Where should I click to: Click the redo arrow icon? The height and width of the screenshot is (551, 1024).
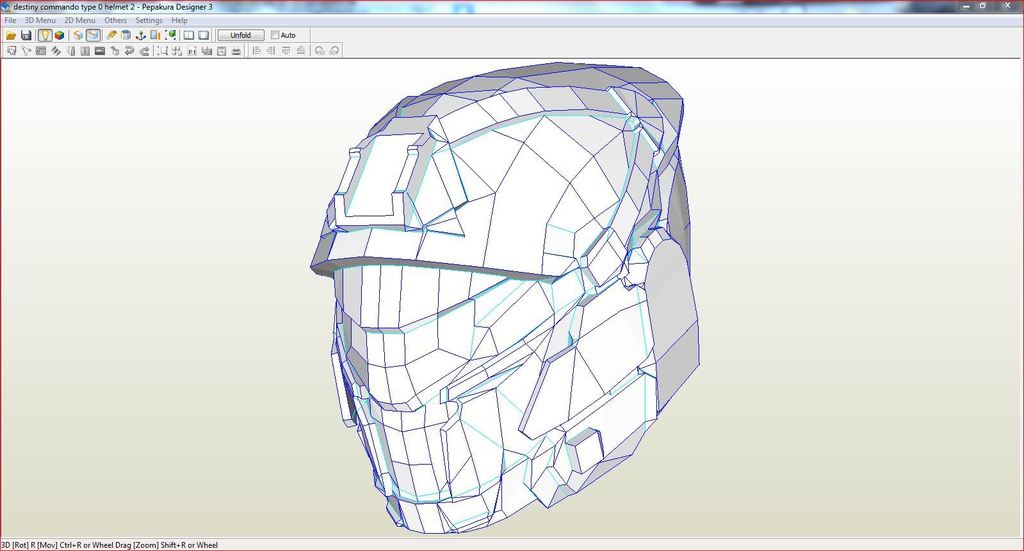(x=144, y=50)
